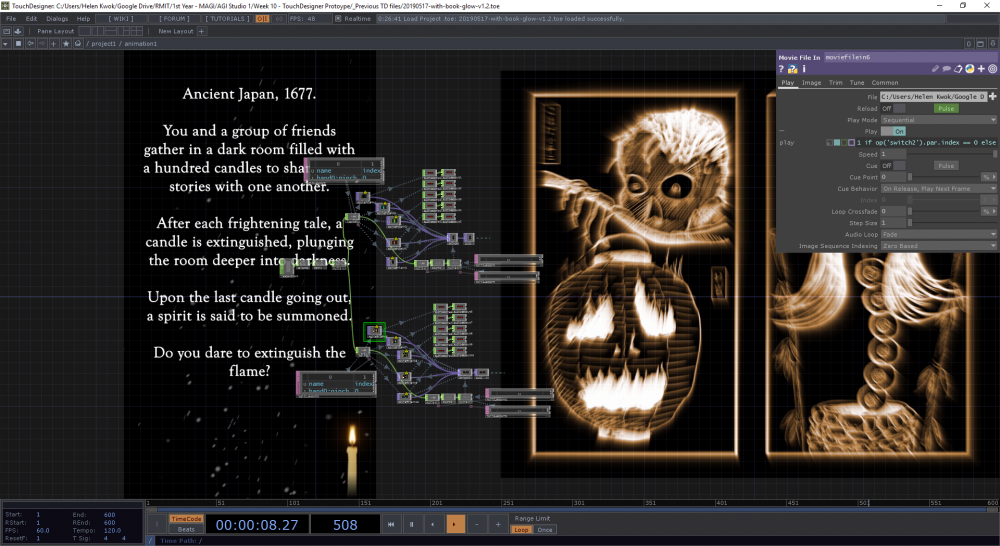Switch to the Play parameter tab
The height and width of the screenshot is (546, 1000).
coord(788,82)
